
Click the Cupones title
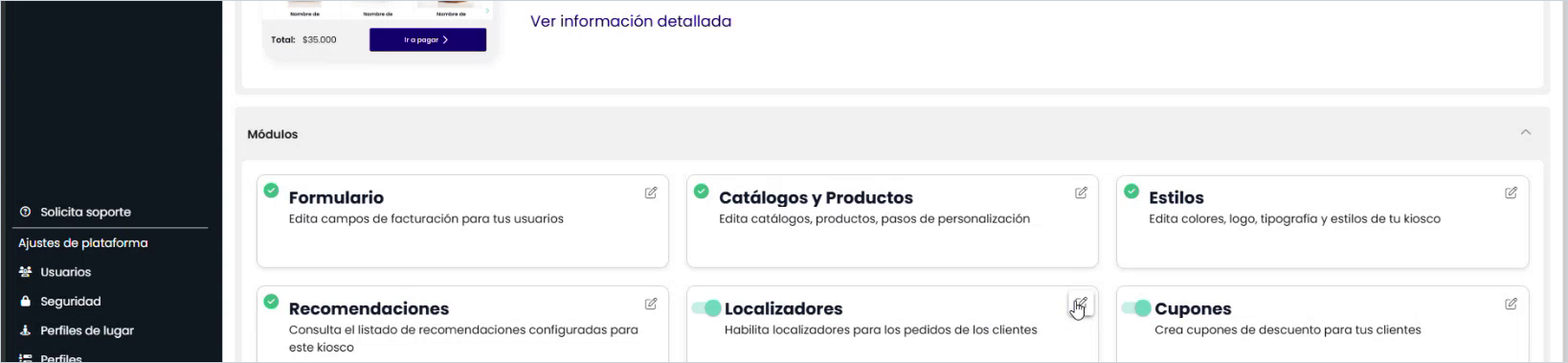1193,308
